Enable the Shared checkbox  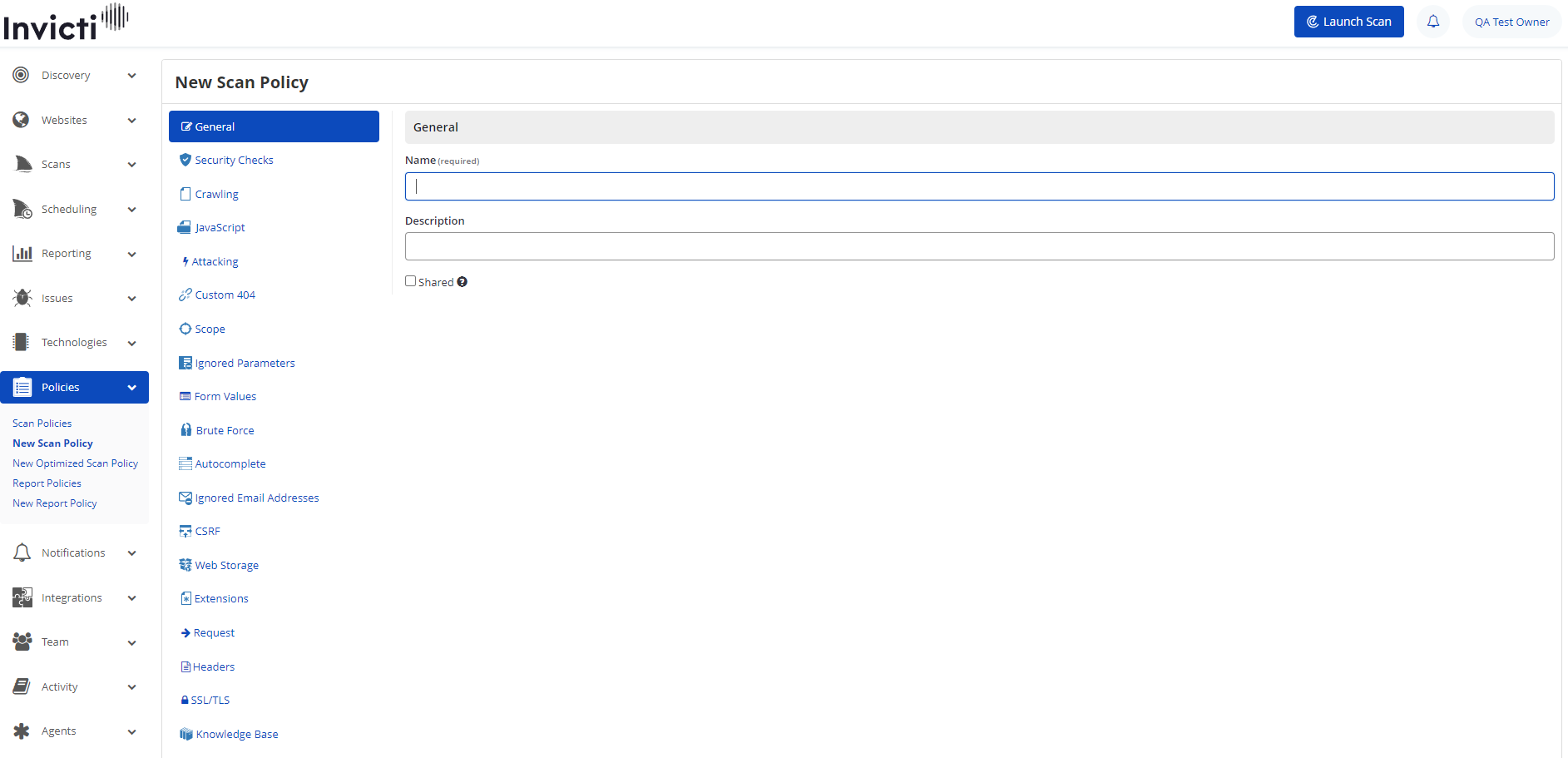click(x=411, y=281)
